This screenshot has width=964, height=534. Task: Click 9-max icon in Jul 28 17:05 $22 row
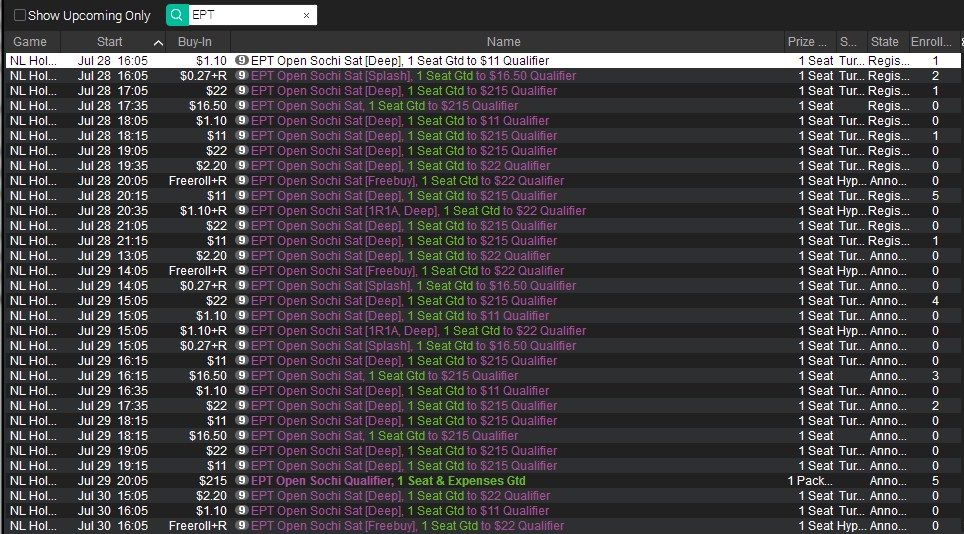point(242,90)
